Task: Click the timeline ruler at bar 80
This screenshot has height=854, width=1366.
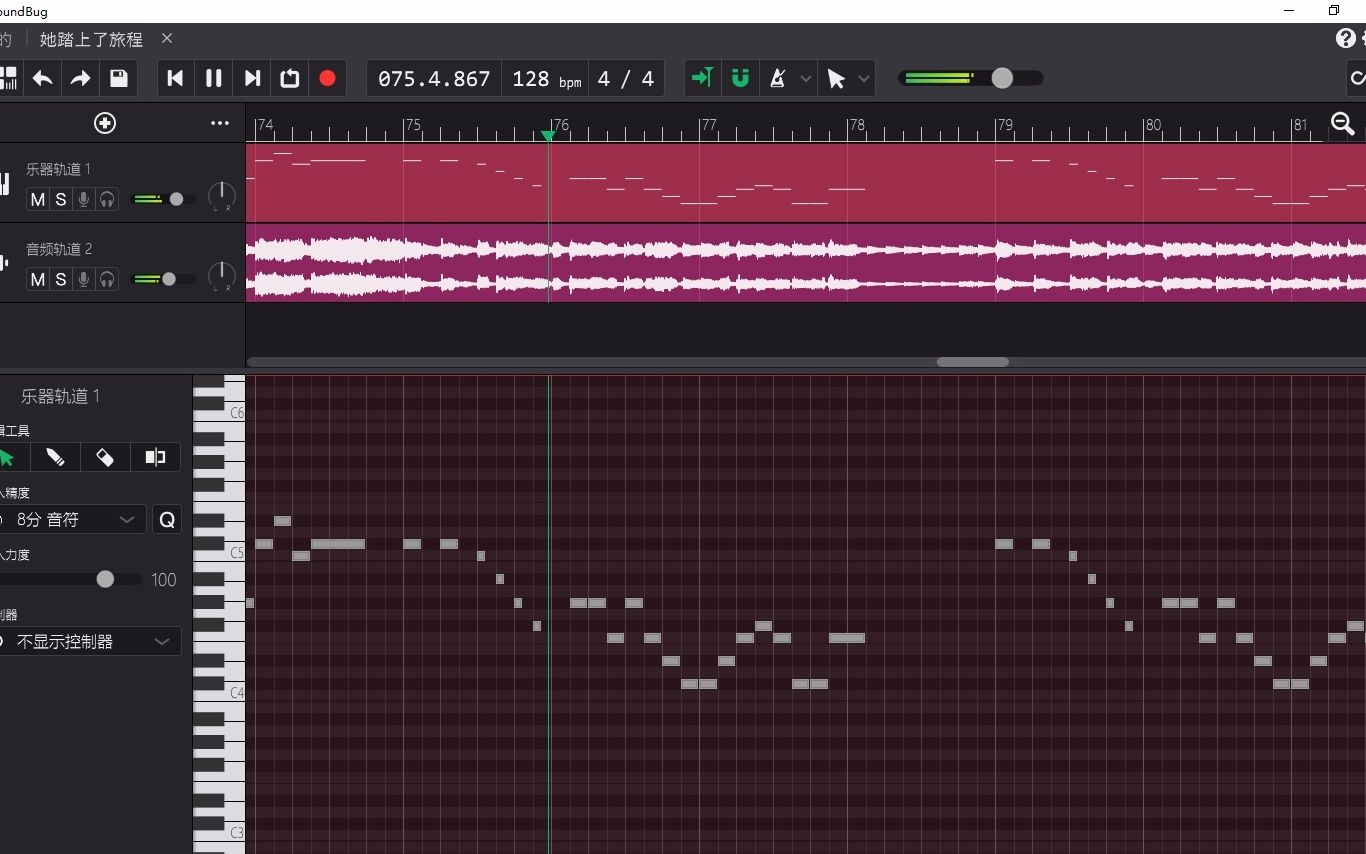Action: click(x=1152, y=125)
